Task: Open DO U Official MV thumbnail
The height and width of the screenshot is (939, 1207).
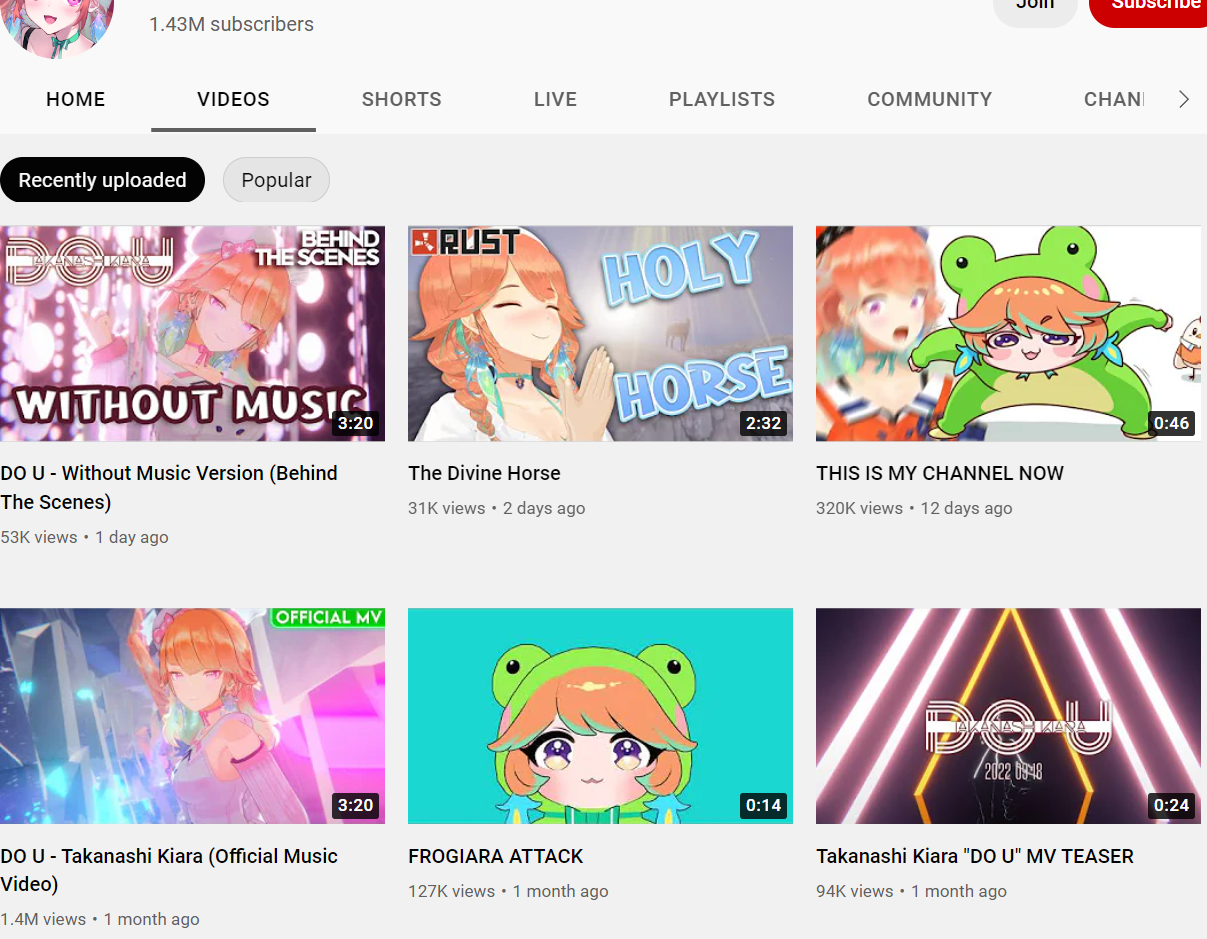Action: point(192,716)
